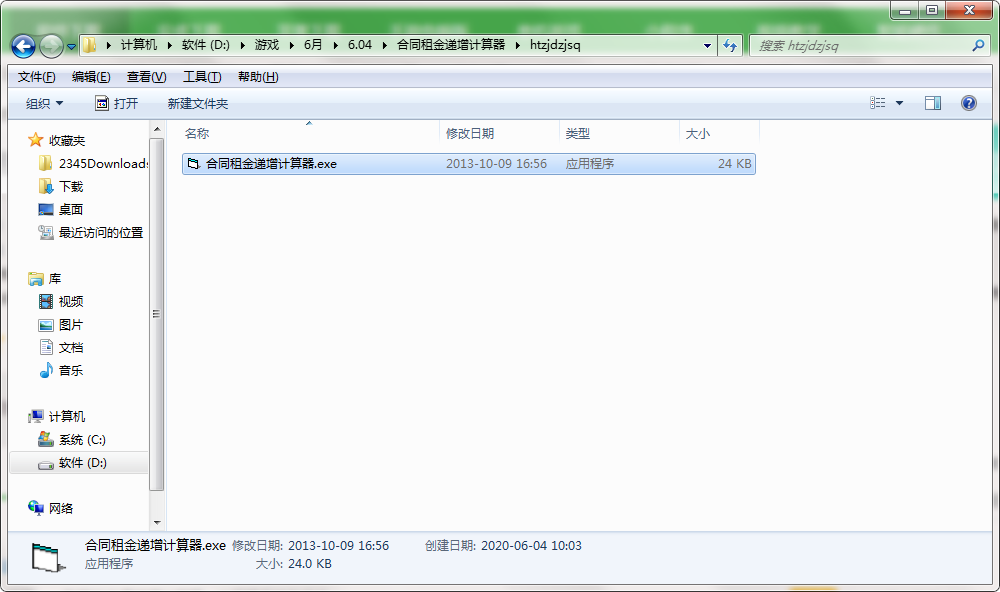
Task: Click the 打开 toolbar button
Action: [x=117, y=103]
